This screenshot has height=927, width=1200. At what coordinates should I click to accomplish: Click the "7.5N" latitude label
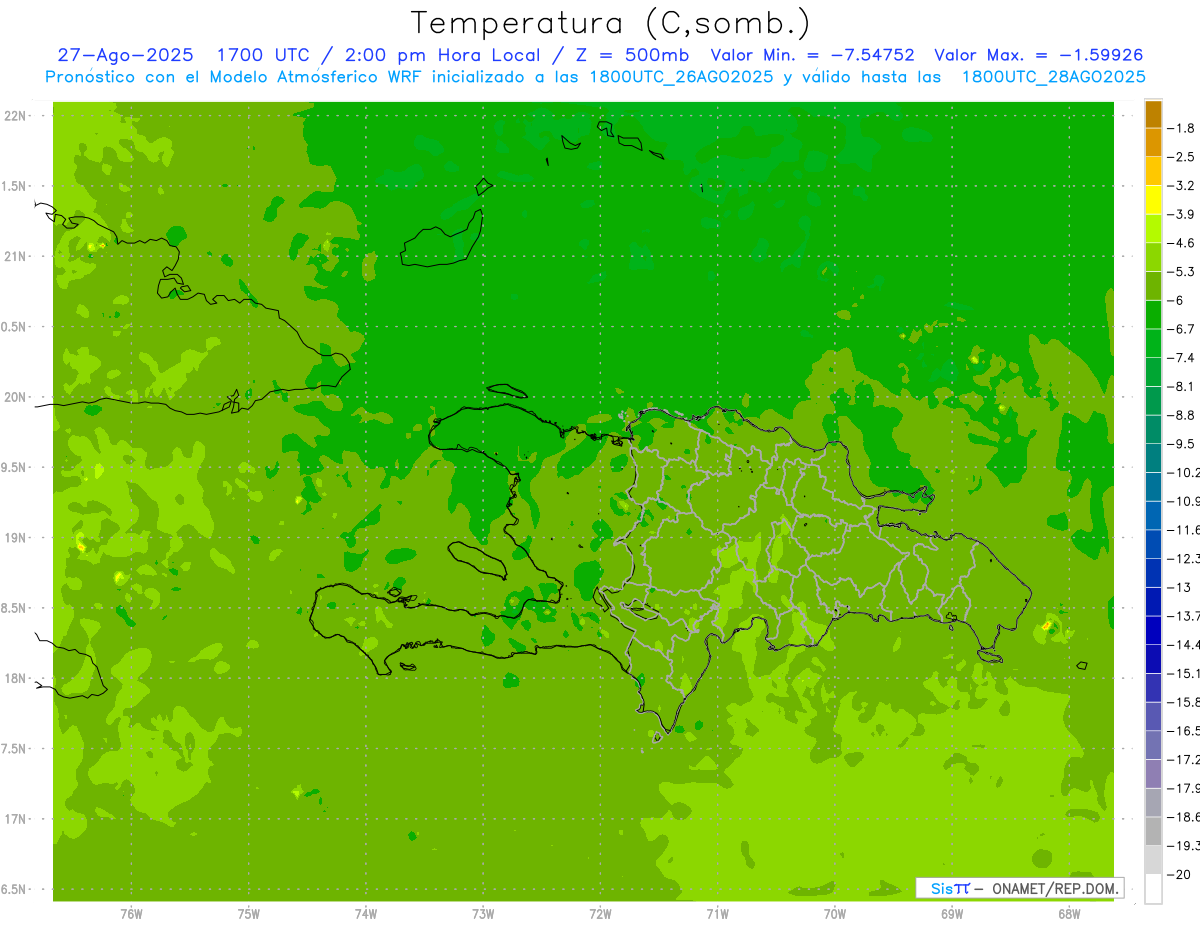[13, 749]
